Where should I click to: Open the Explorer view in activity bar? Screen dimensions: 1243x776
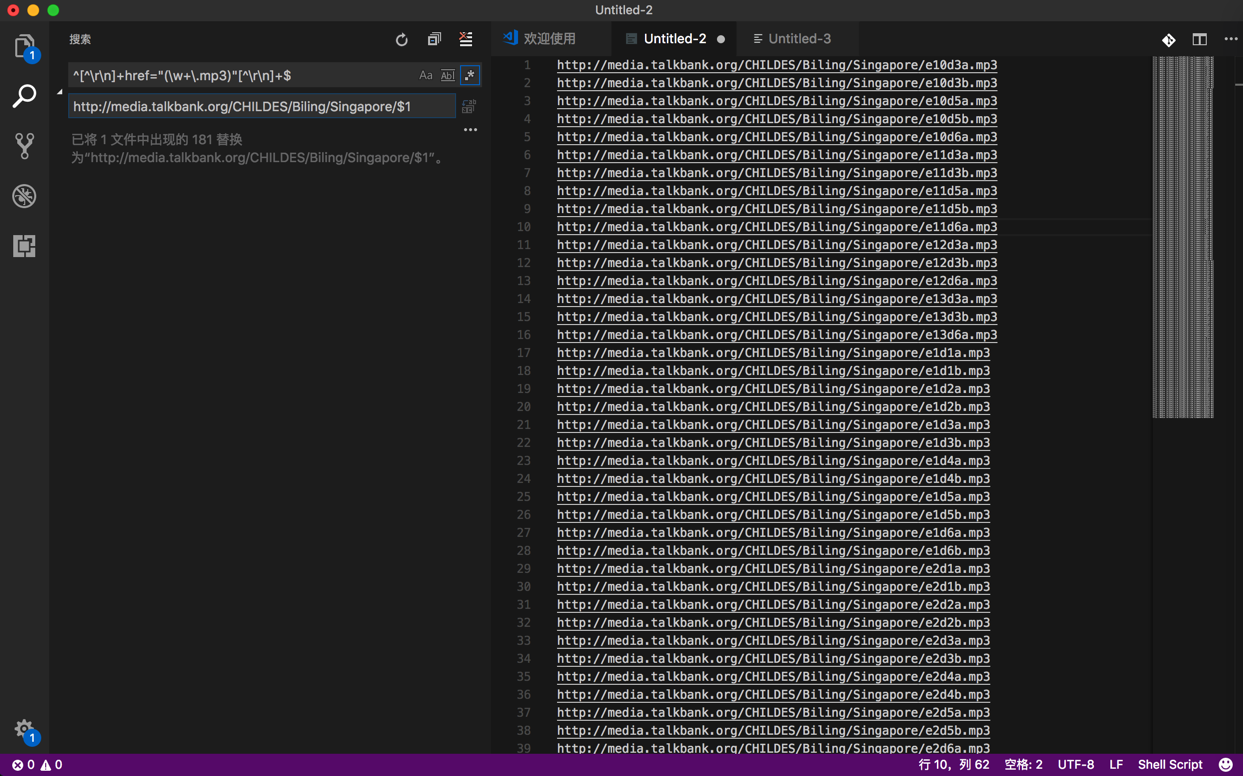coord(24,47)
